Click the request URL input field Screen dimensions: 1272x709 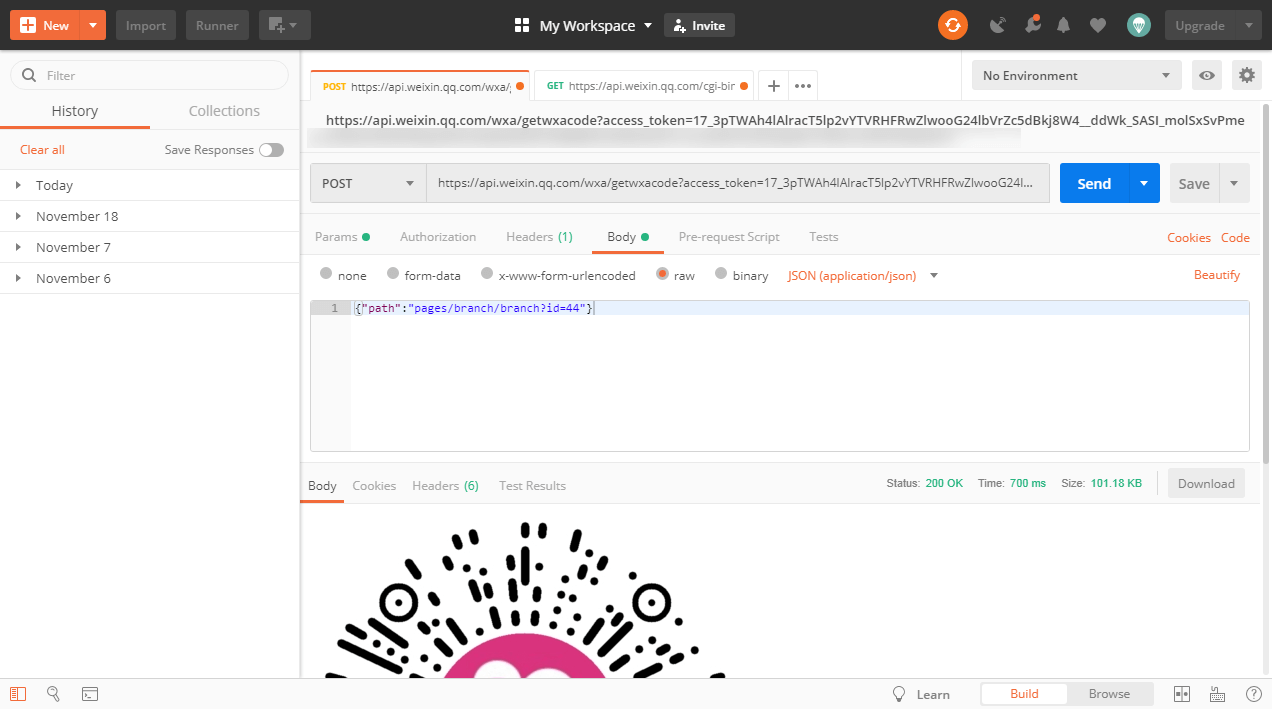tap(738, 184)
